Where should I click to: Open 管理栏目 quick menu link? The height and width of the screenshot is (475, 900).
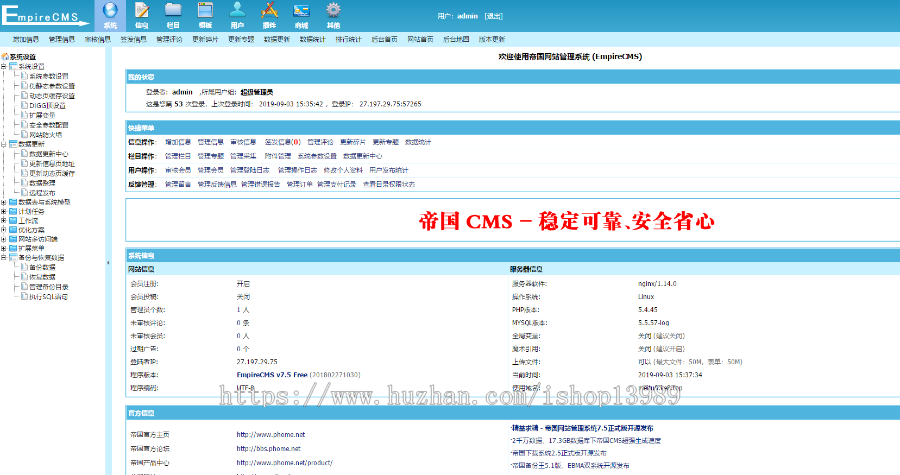[178, 156]
